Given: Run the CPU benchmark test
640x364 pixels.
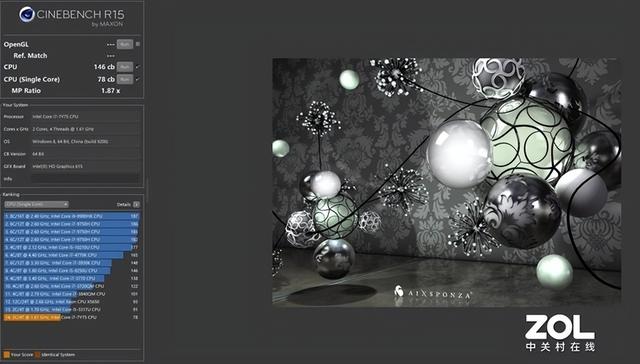Looking at the screenshot, I should pyautogui.click(x=125, y=67).
